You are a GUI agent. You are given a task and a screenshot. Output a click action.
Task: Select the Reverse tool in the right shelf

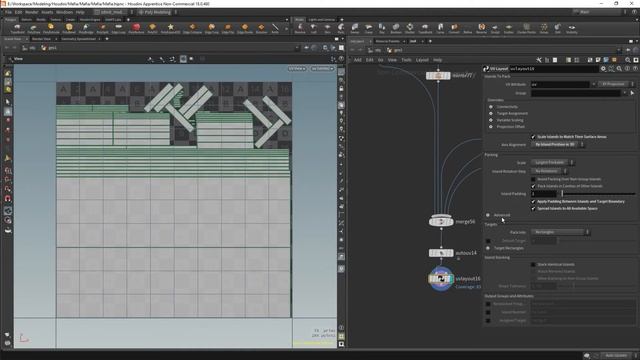(481, 29)
